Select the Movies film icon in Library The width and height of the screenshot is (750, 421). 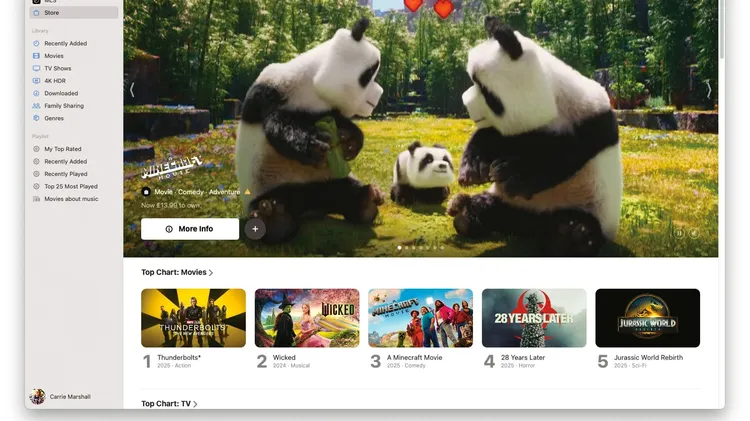[36, 56]
